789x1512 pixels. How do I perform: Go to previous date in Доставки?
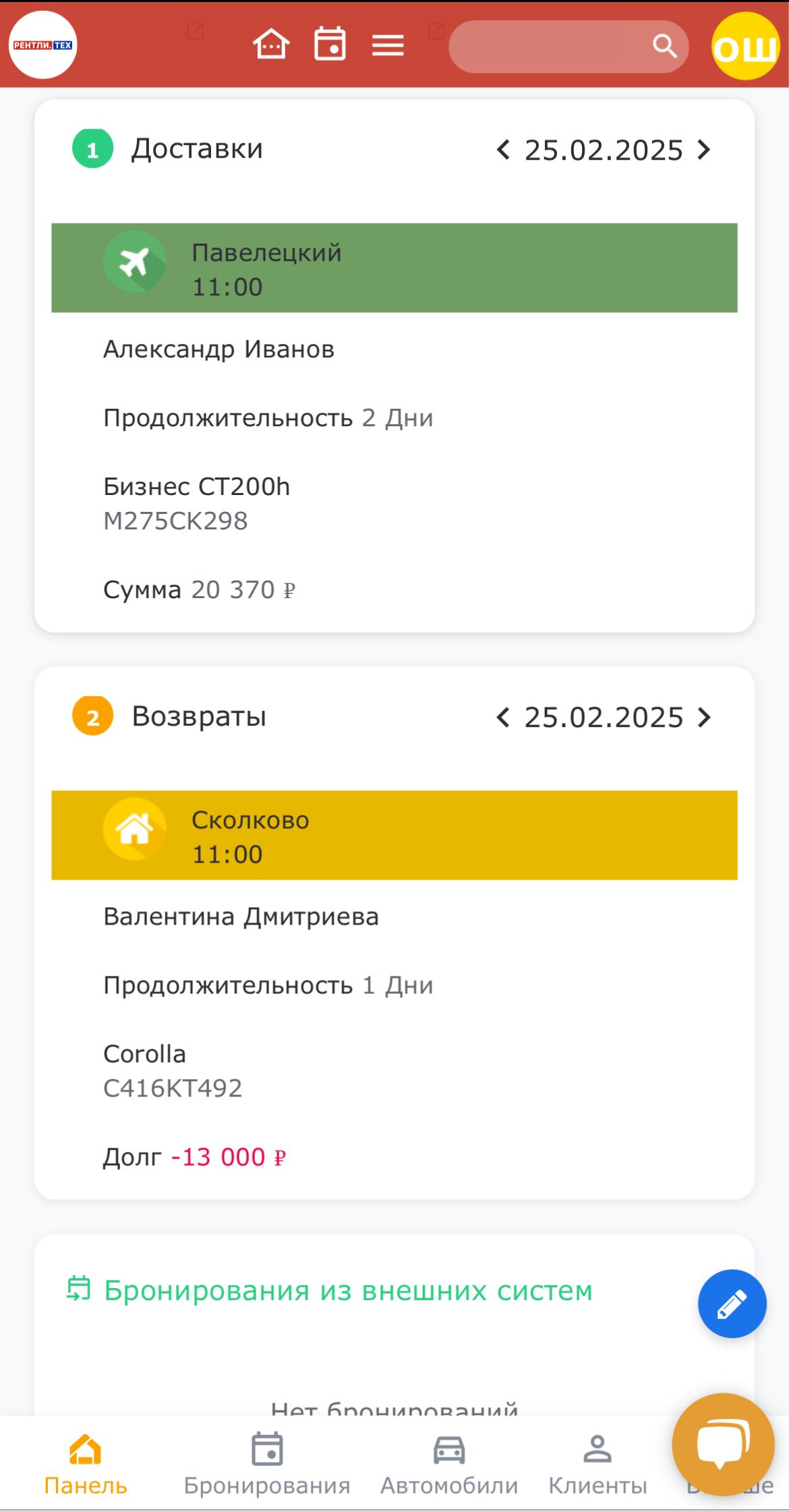[x=502, y=150]
